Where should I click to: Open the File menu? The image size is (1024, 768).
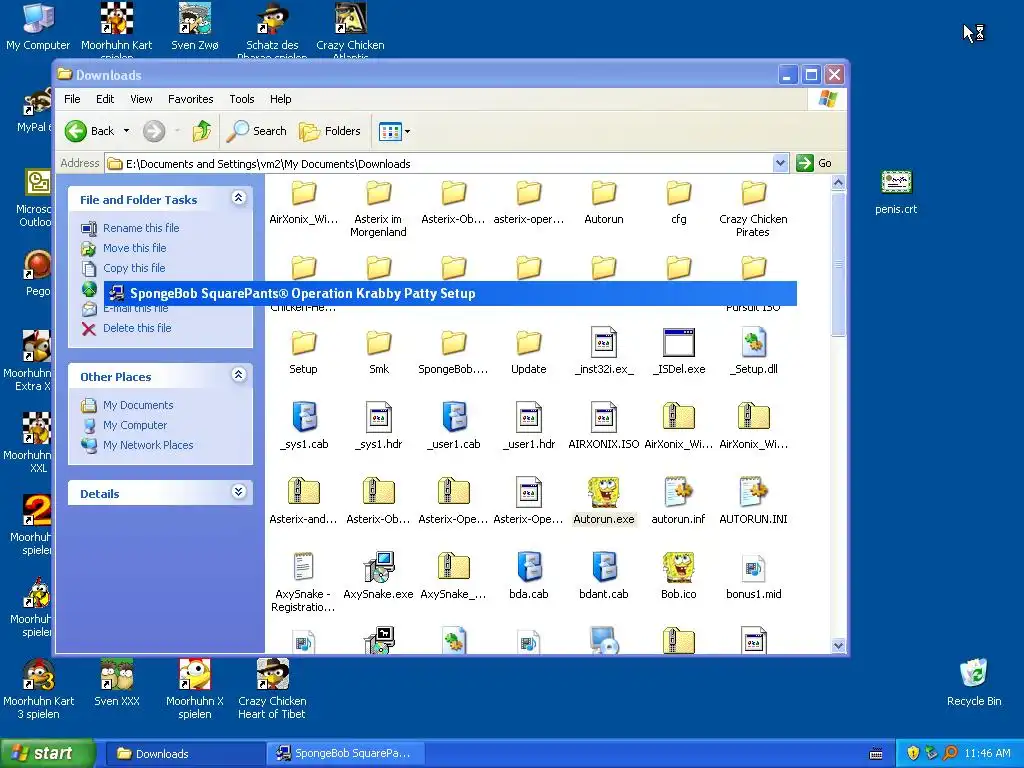pyautogui.click(x=72, y=99)
